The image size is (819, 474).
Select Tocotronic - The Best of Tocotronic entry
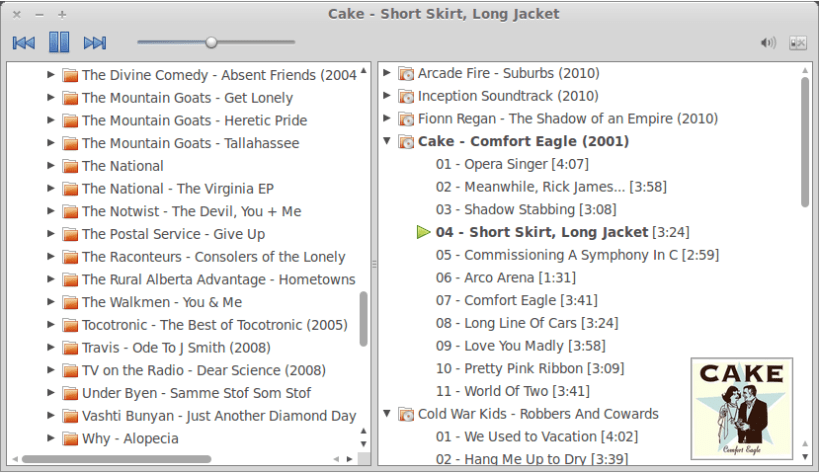click(215, 325)
